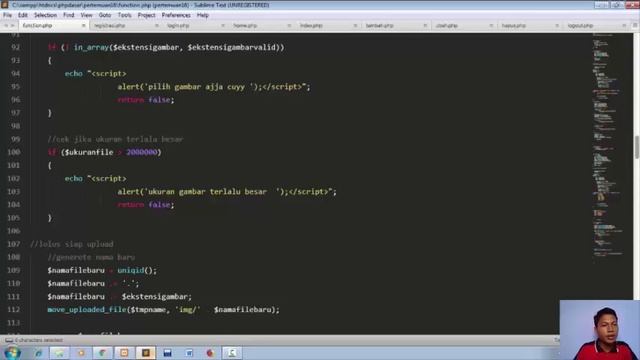The height and width of the screenshot is (360, 640).
Task: Click the 'ukuran gambar terlalu besar' alert text
Action: (x=207, y=192)
